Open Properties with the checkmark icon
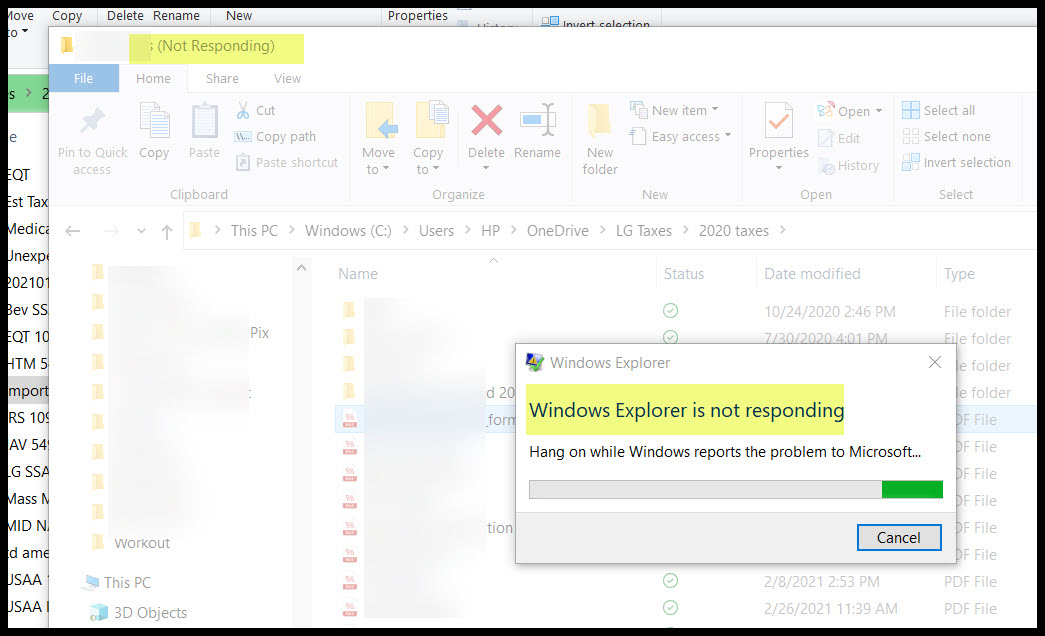This screenshot has width=1045, height=636. point(778,121)
